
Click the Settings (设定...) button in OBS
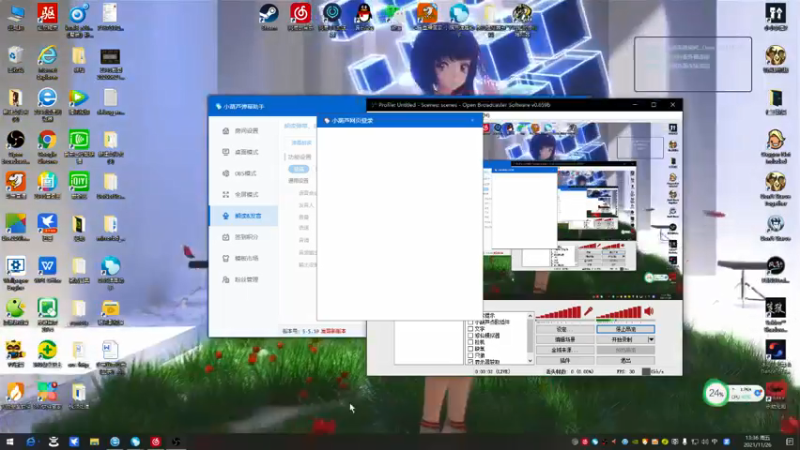(565, 329)
